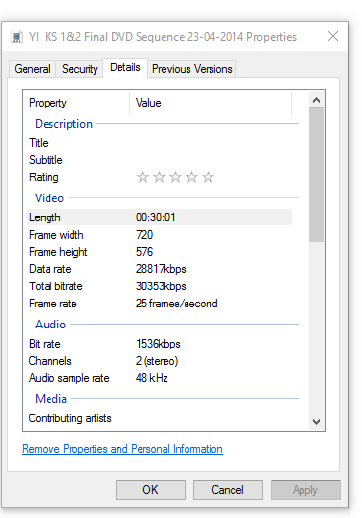
Task: Click the Cancel button
Action: [x=228, y=490]
